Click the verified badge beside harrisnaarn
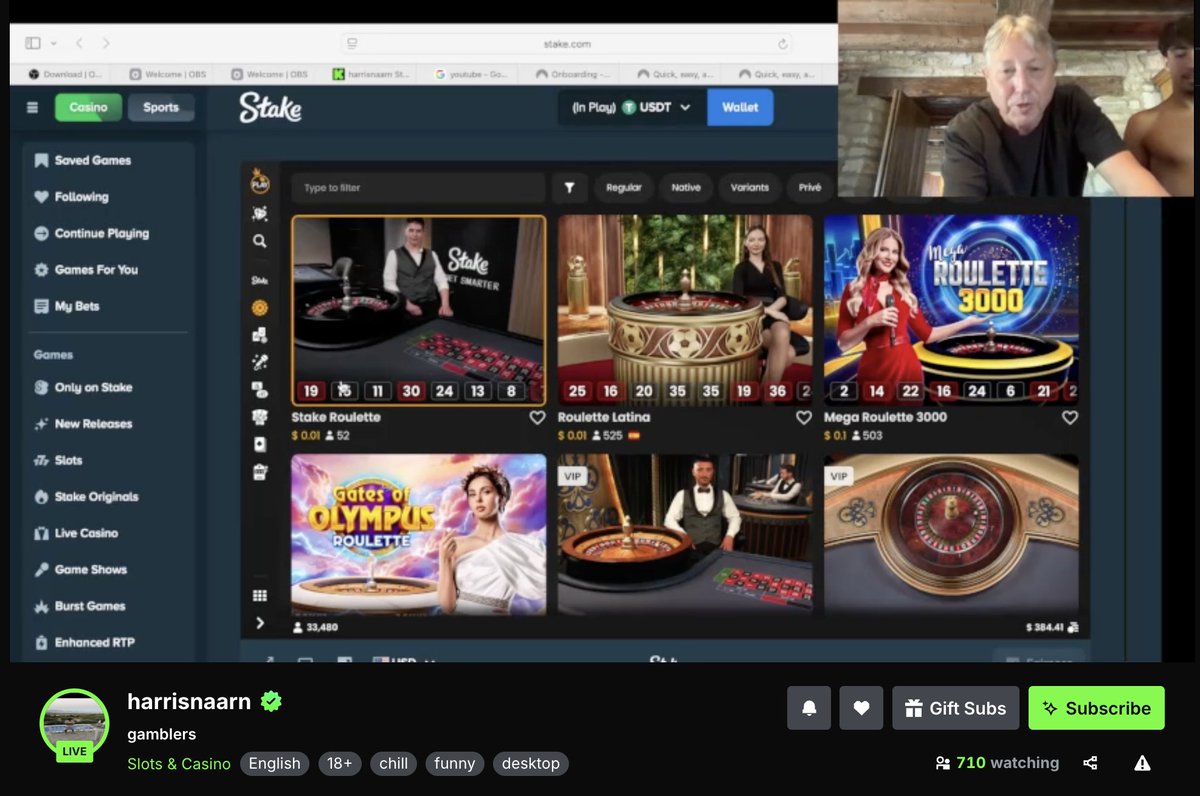 click(271, 702)
